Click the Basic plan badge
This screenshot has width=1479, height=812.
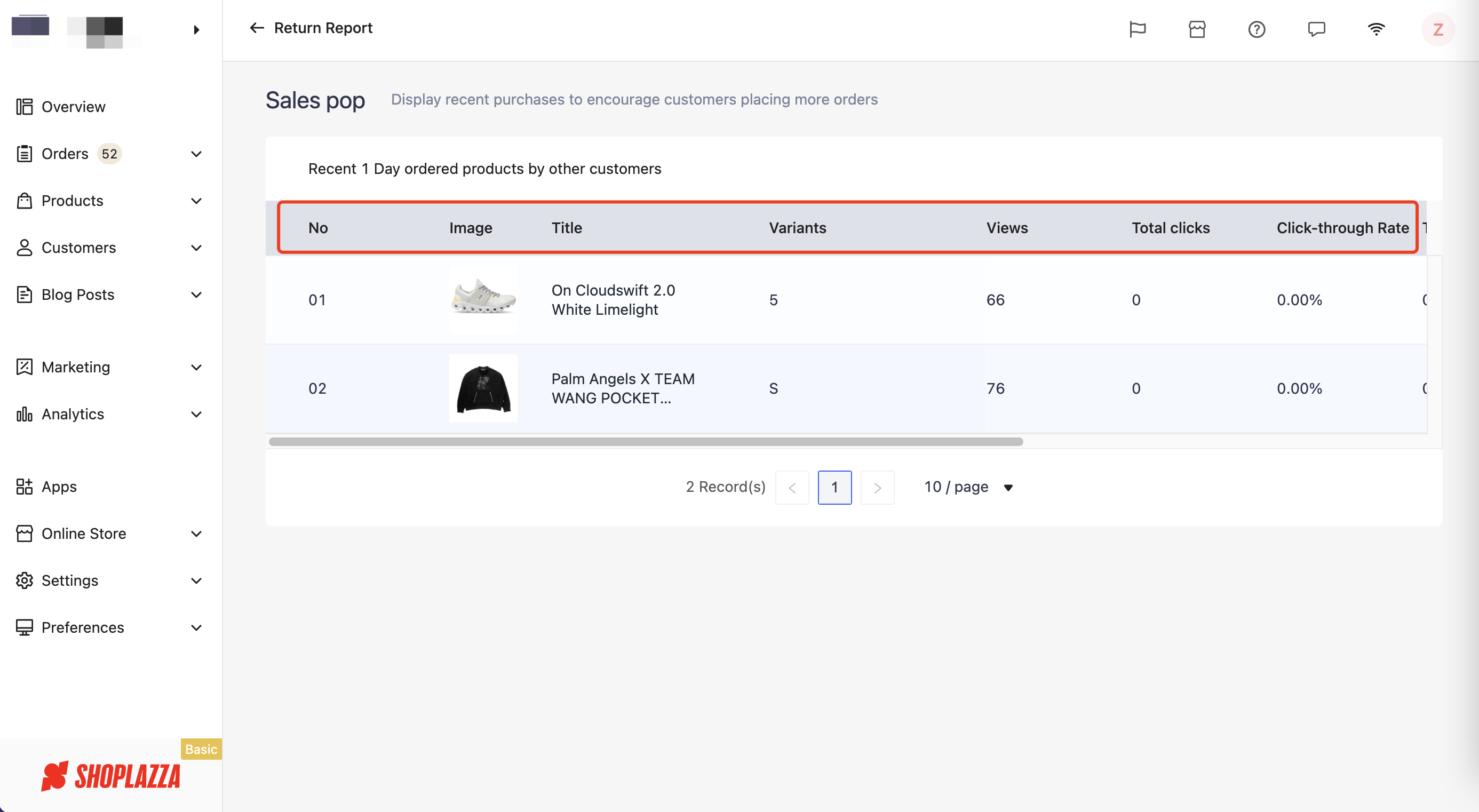[201, 749]
